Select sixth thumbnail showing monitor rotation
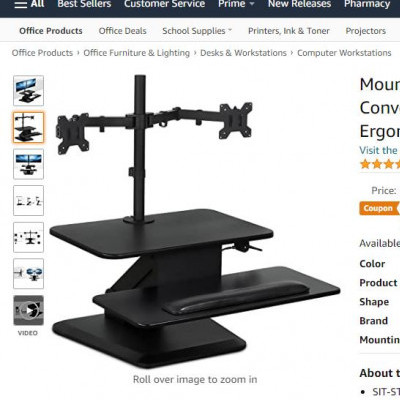Screen dimensions: 400x400 28,274
